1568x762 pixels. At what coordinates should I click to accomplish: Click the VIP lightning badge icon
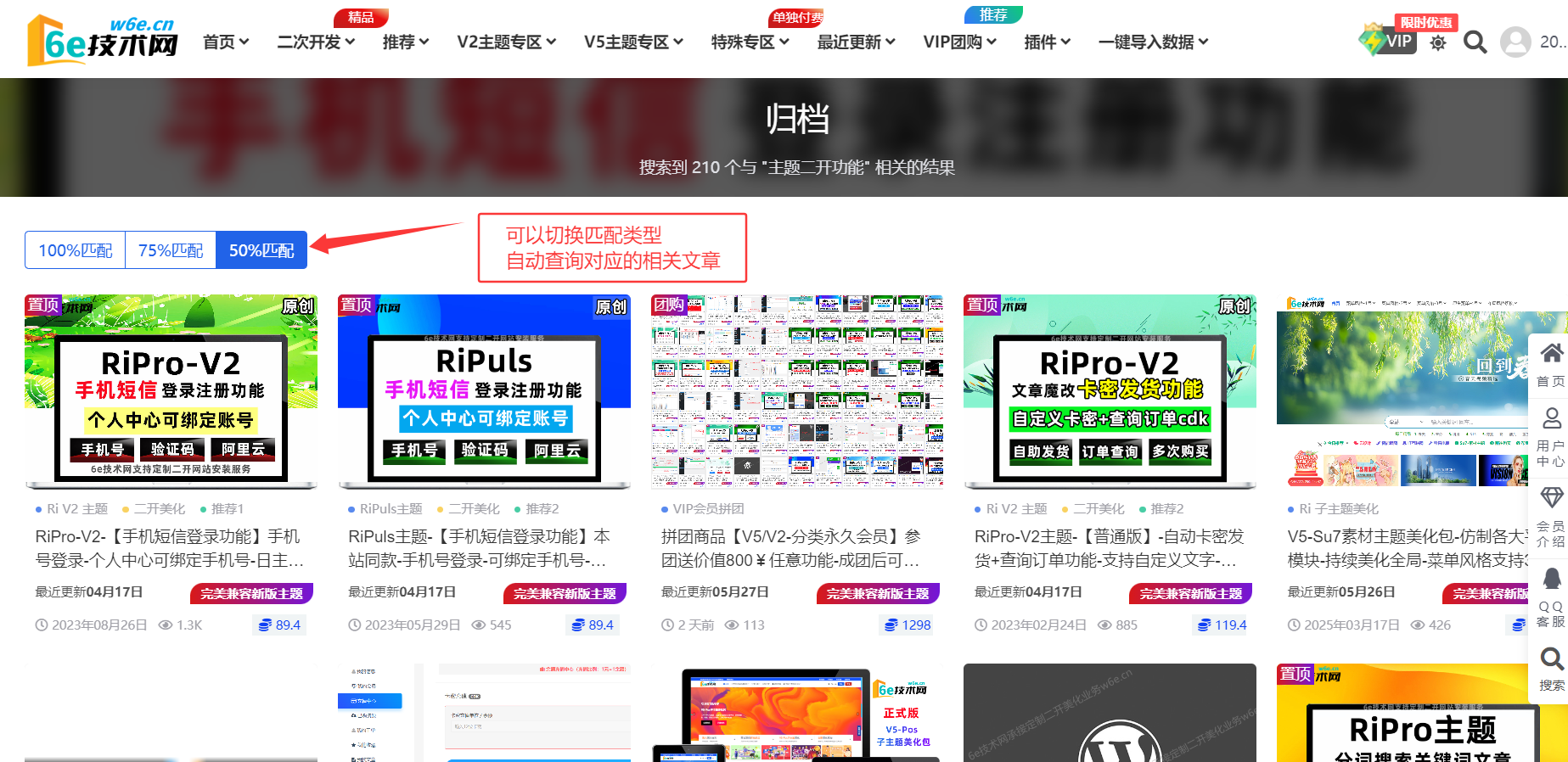pos(1387,40)
